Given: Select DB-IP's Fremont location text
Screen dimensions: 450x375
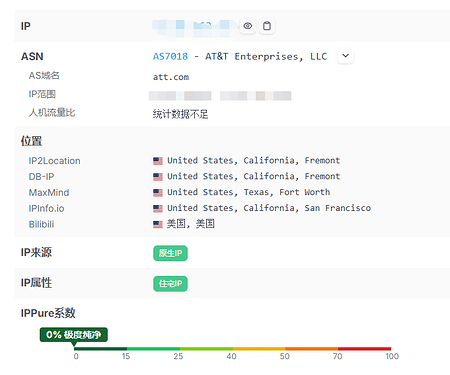Looking at the screenshot, I should (254, 176).
